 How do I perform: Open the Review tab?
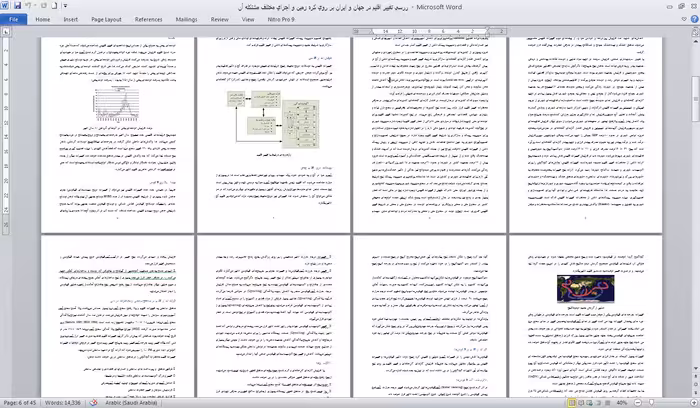220,19
